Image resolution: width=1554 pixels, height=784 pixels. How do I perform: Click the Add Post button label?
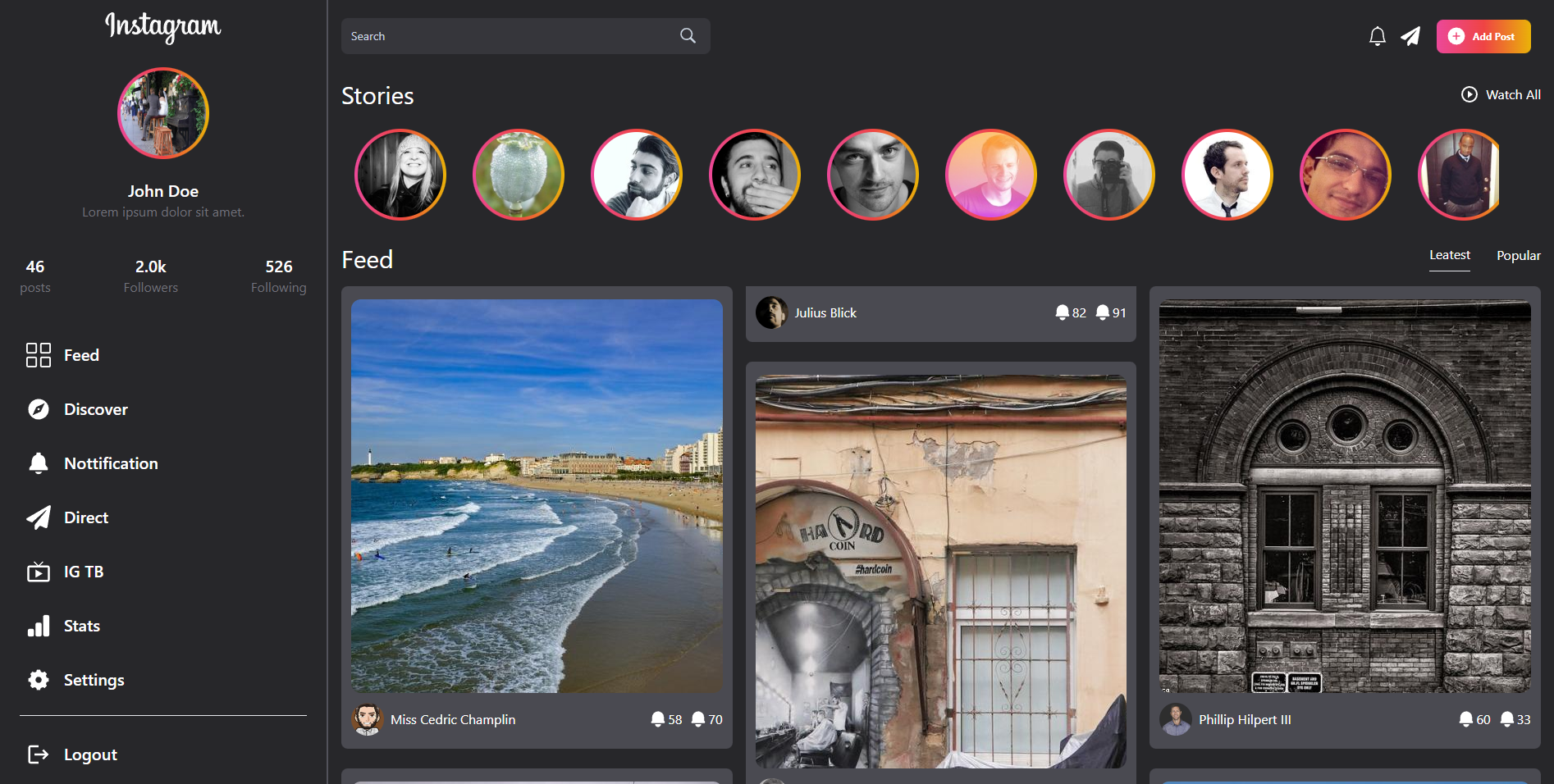pyautogui.click(x=1493, y=36)
